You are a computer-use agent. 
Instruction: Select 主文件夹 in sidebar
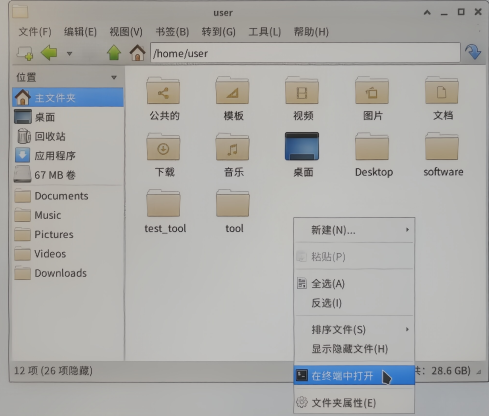68,97
